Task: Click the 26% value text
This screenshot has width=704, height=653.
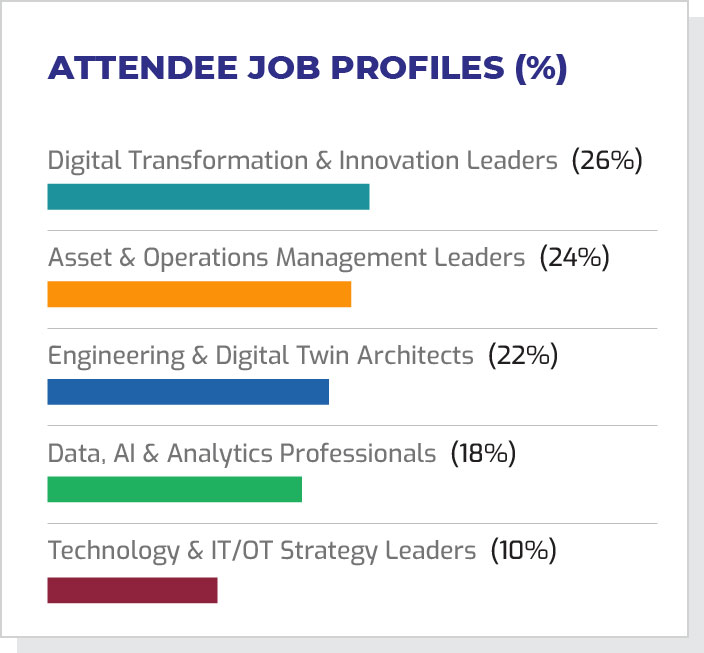Action: click(606, 161)
